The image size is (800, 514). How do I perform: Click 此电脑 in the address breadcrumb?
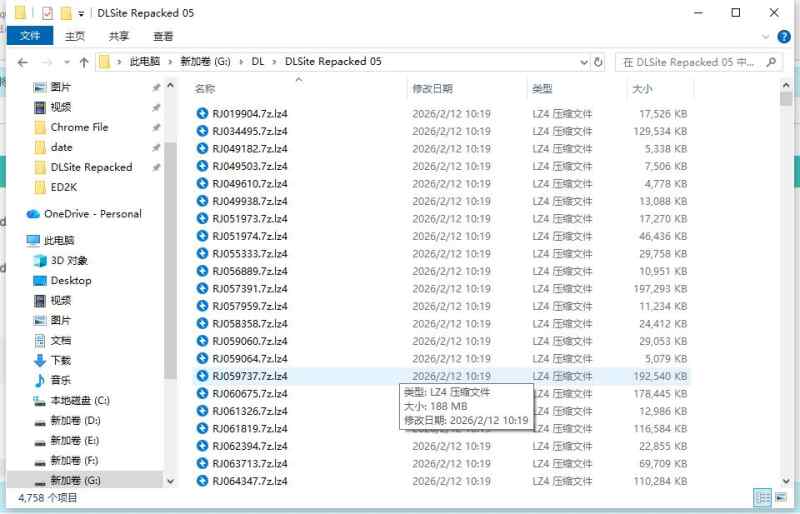click(145, 62)
